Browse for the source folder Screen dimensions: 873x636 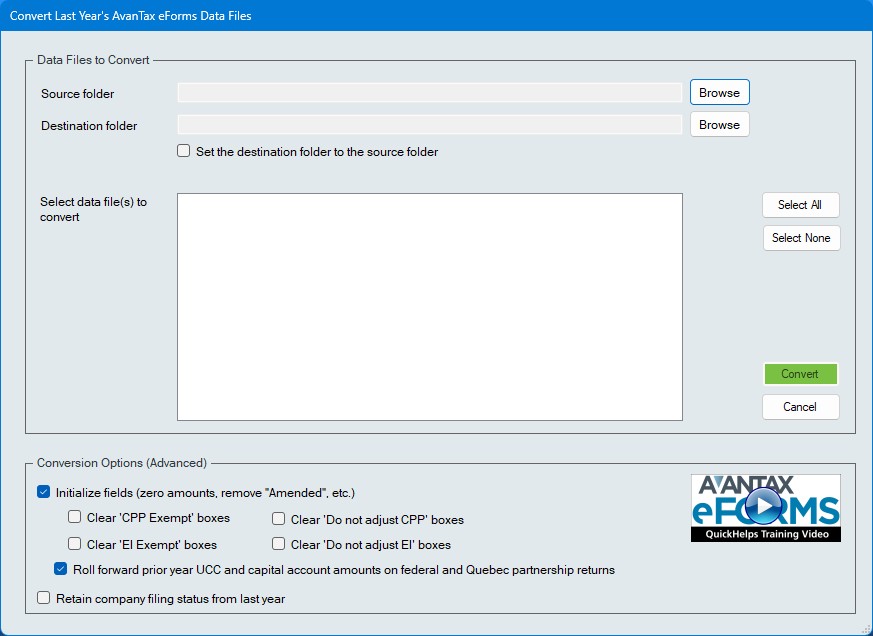(719, 93)
